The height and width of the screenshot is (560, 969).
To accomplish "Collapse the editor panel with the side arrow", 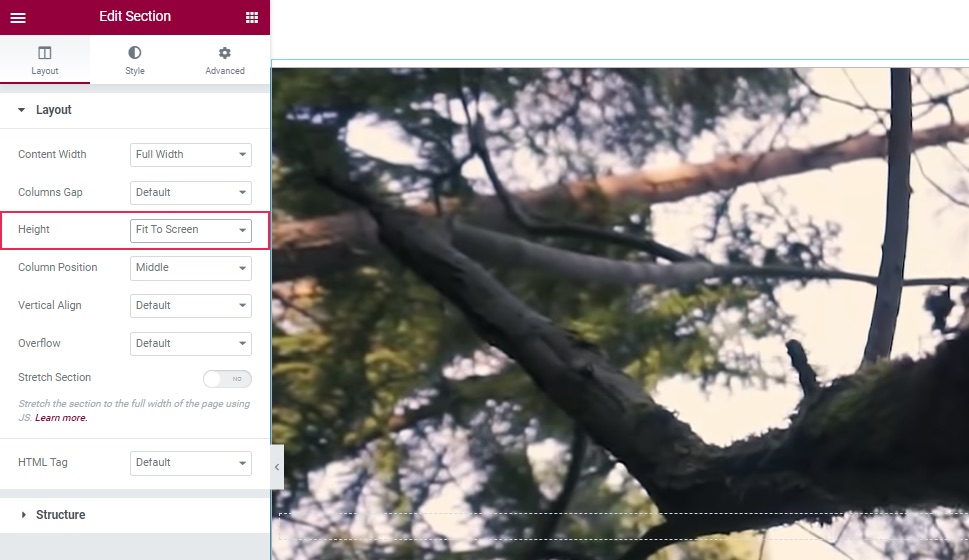I will tap(277, 467).
